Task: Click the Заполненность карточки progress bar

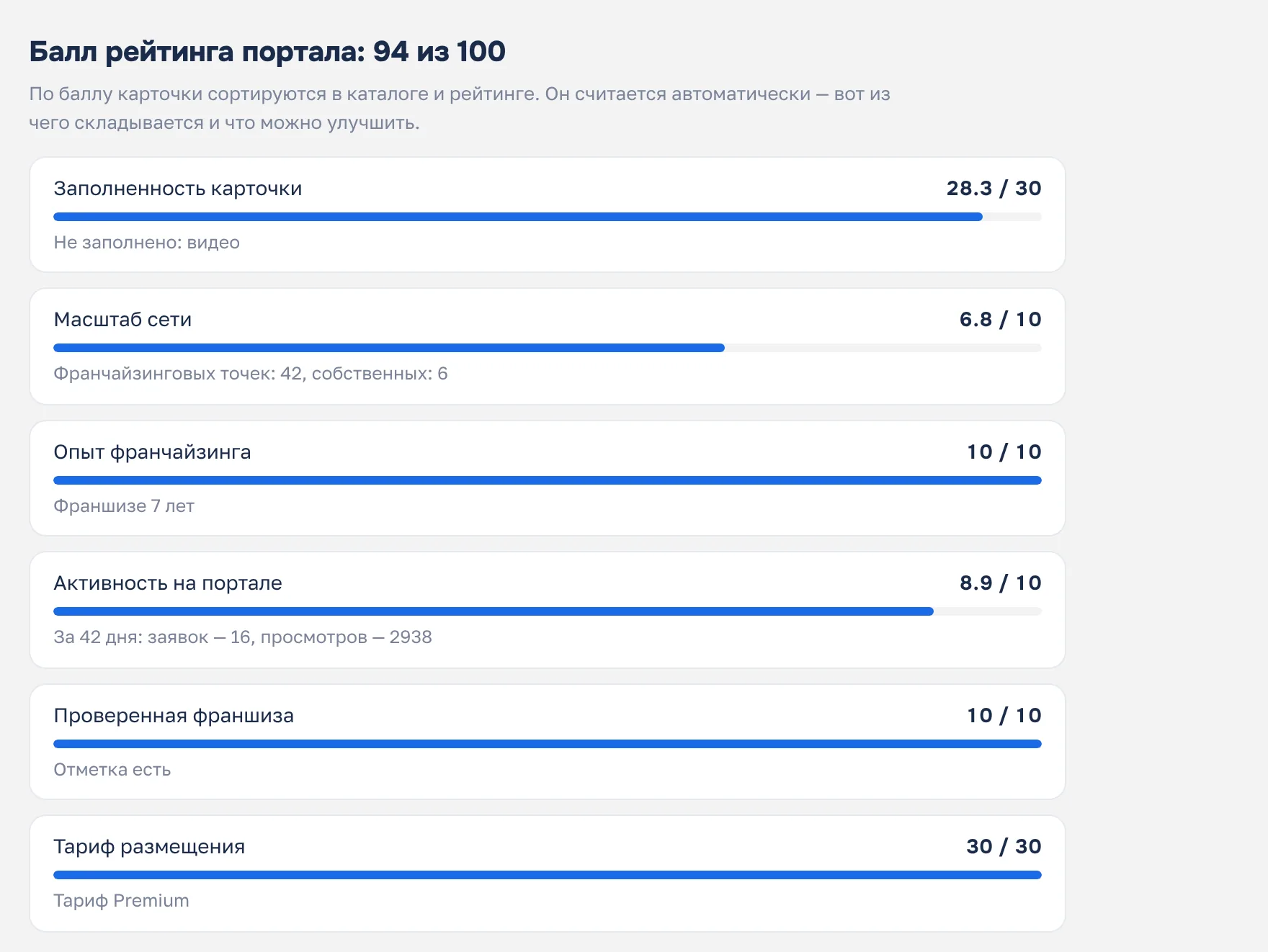Action: pyautogui.click(x=548, y=217)
